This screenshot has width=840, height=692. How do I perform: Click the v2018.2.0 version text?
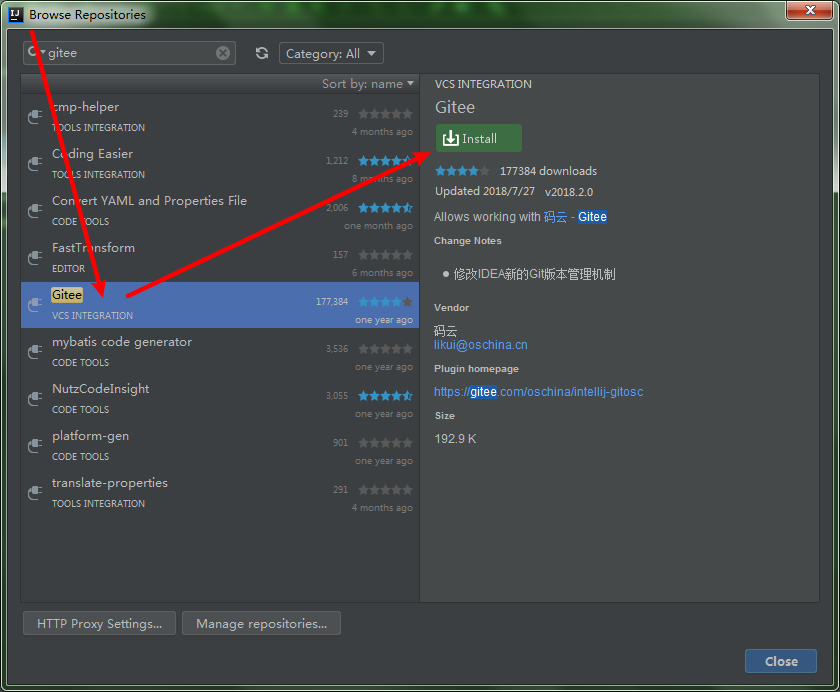click(569, 192)
